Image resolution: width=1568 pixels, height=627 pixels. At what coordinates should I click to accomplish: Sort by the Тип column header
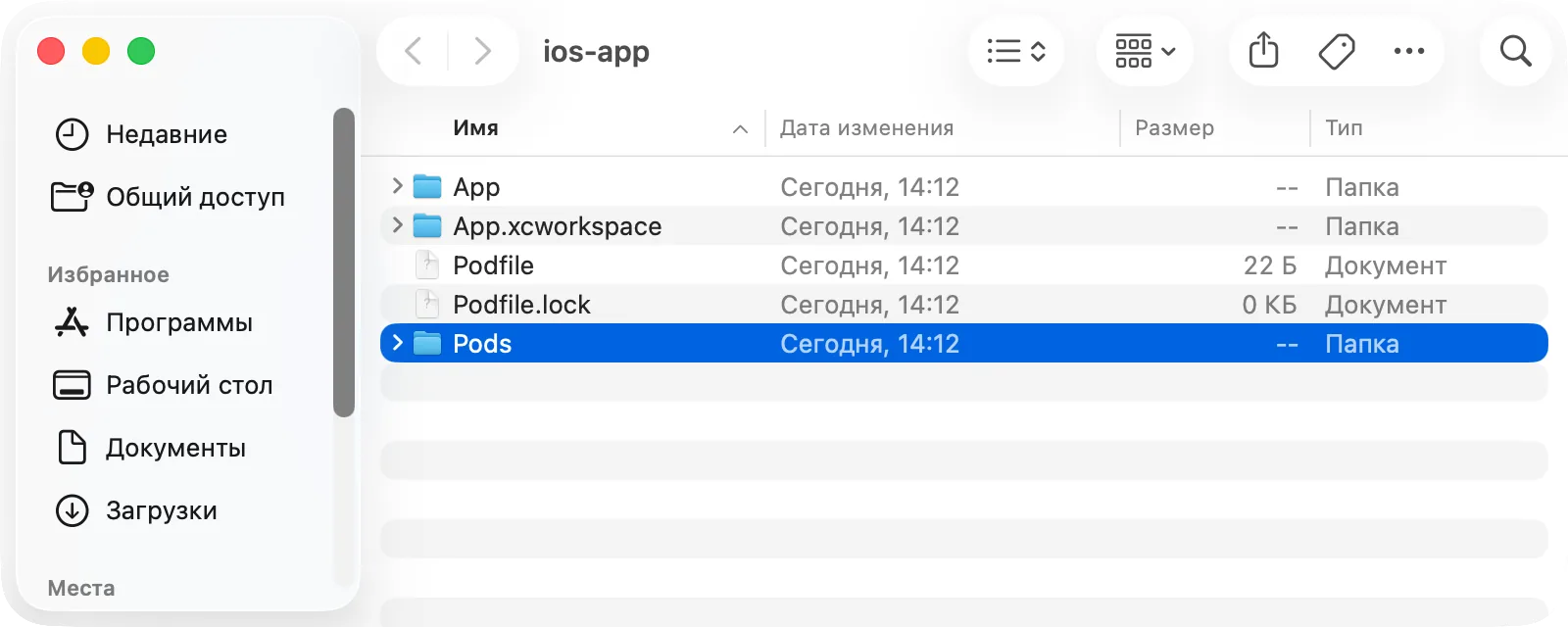1344,128
